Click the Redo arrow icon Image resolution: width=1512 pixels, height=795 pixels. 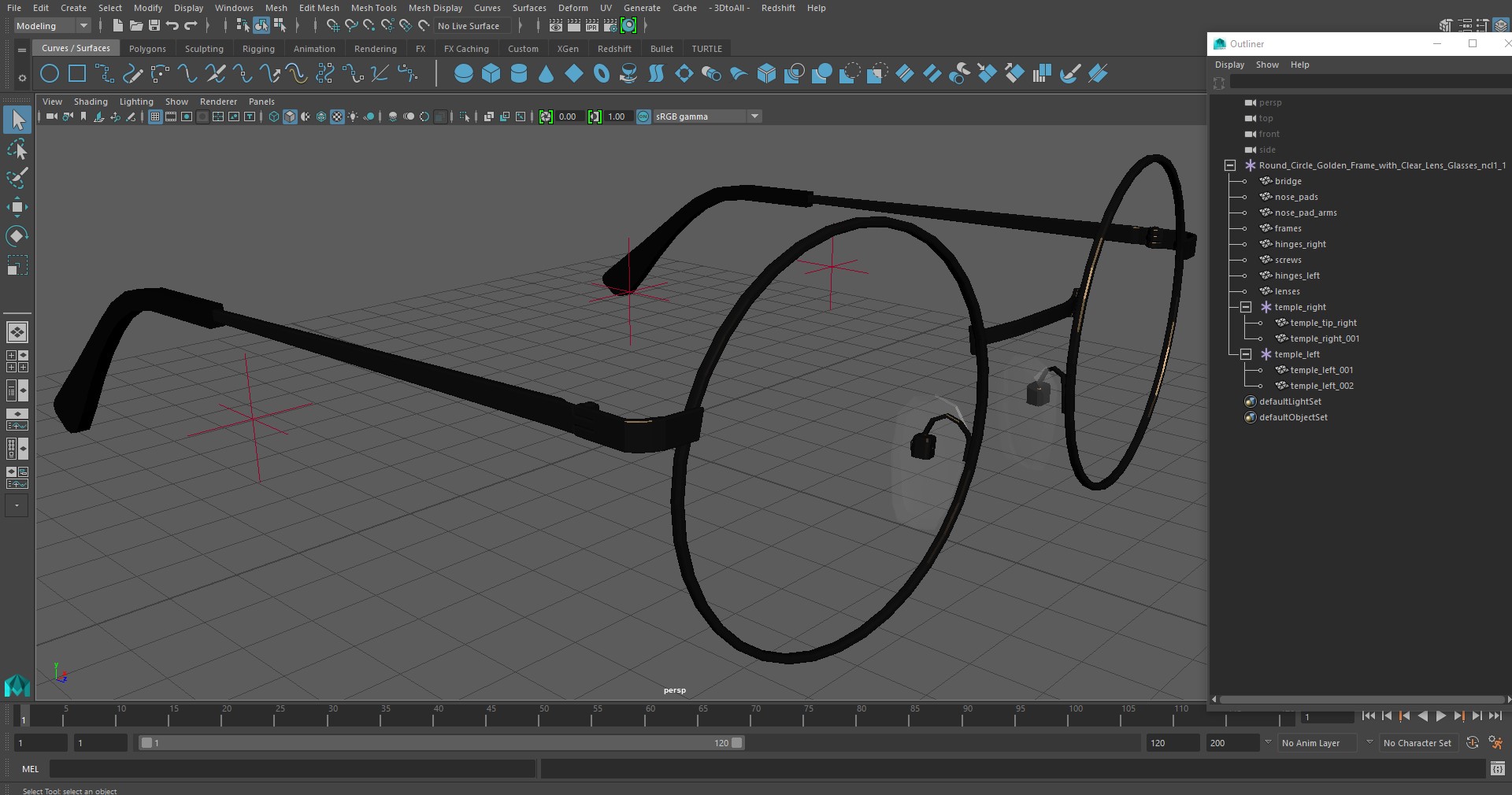191,26
